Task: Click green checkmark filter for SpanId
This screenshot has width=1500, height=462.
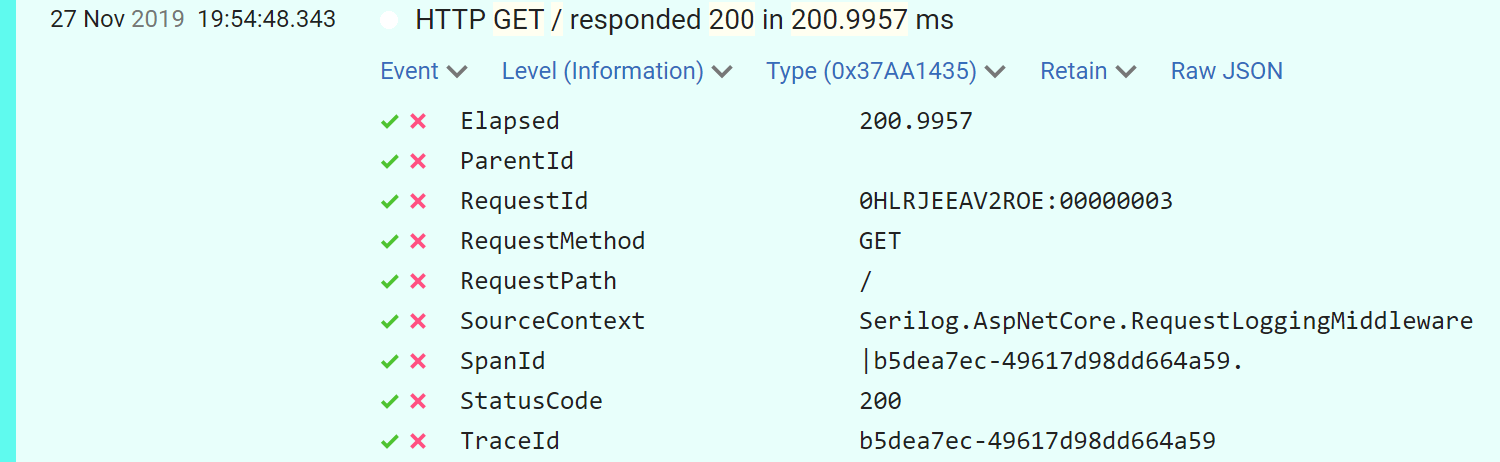Action: 390,362
